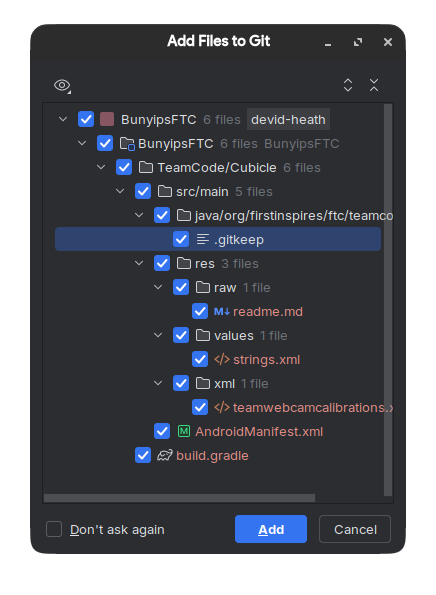Click the green manifest icon for AndroidManifest.xml
The image size is (436, 595).
coord(184,431)
